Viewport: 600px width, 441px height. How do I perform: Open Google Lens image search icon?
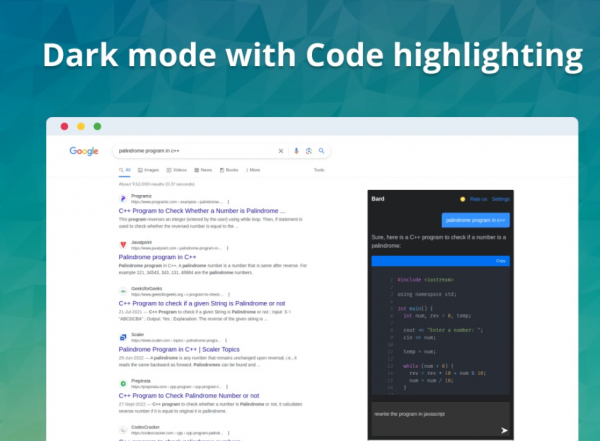click(309, 151)
